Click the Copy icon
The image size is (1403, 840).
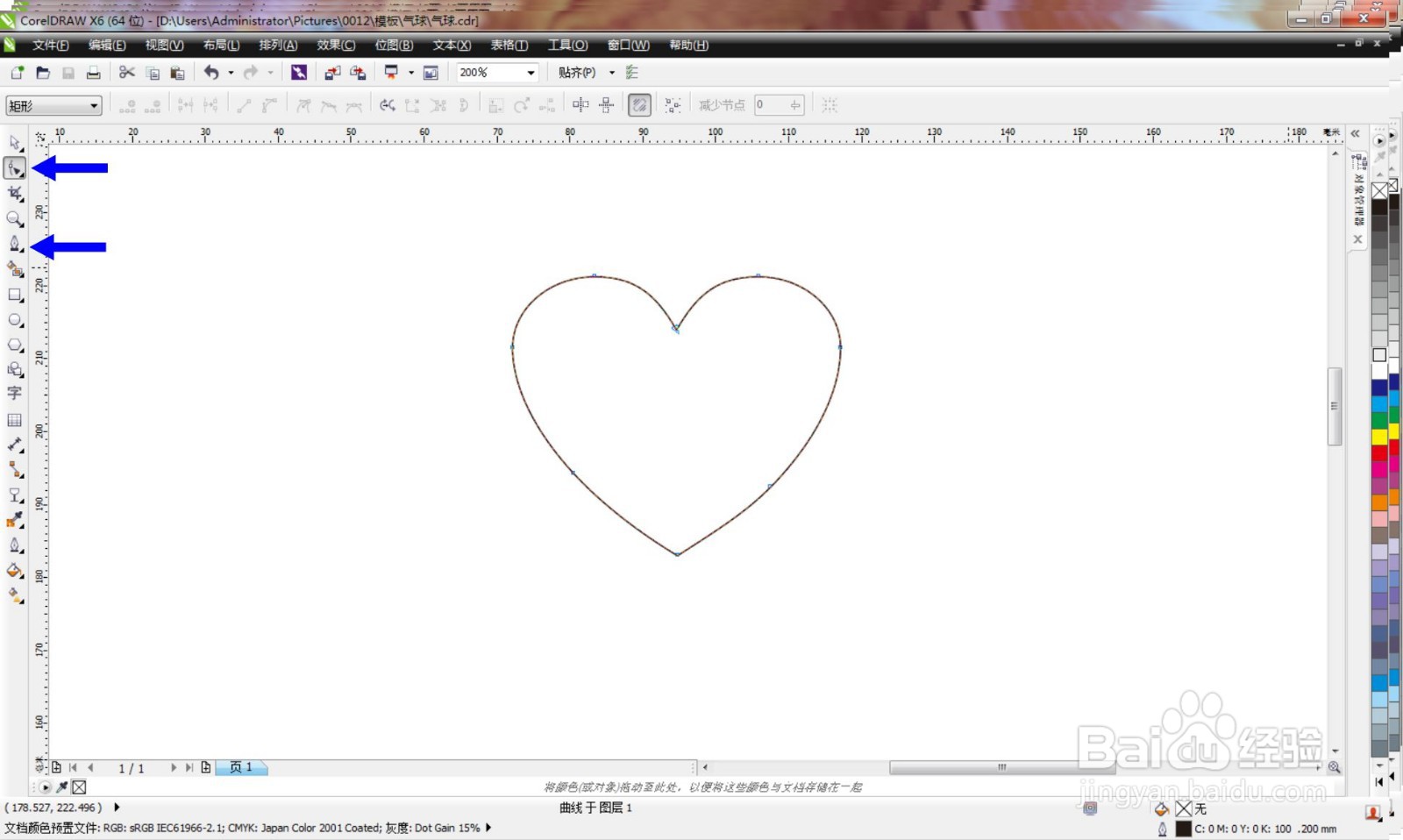click(153, 73)
